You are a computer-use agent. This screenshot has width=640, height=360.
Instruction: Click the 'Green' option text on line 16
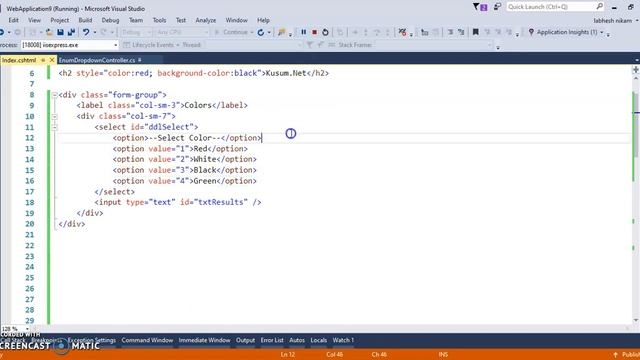[204, 181]
